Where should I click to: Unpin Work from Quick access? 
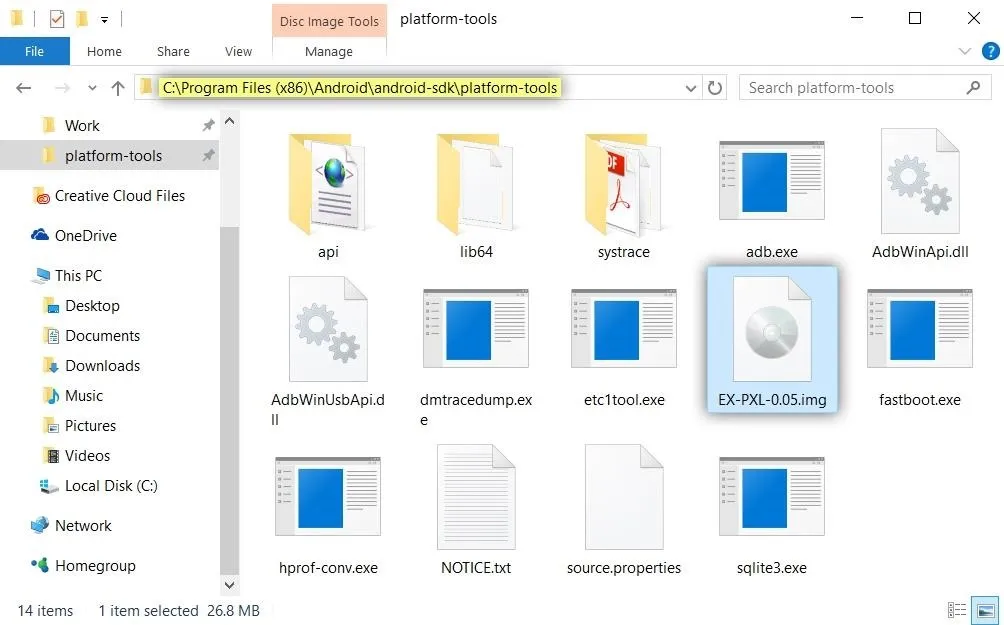(208, 126)
